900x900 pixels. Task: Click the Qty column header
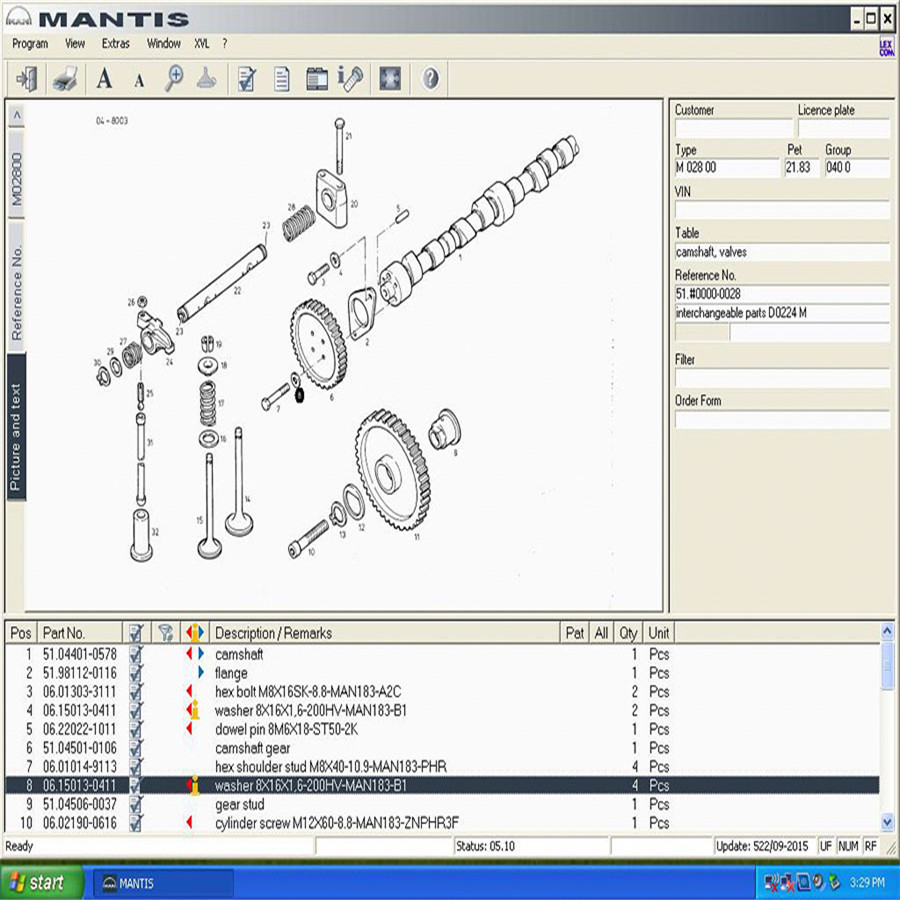(x=628, y=633)
